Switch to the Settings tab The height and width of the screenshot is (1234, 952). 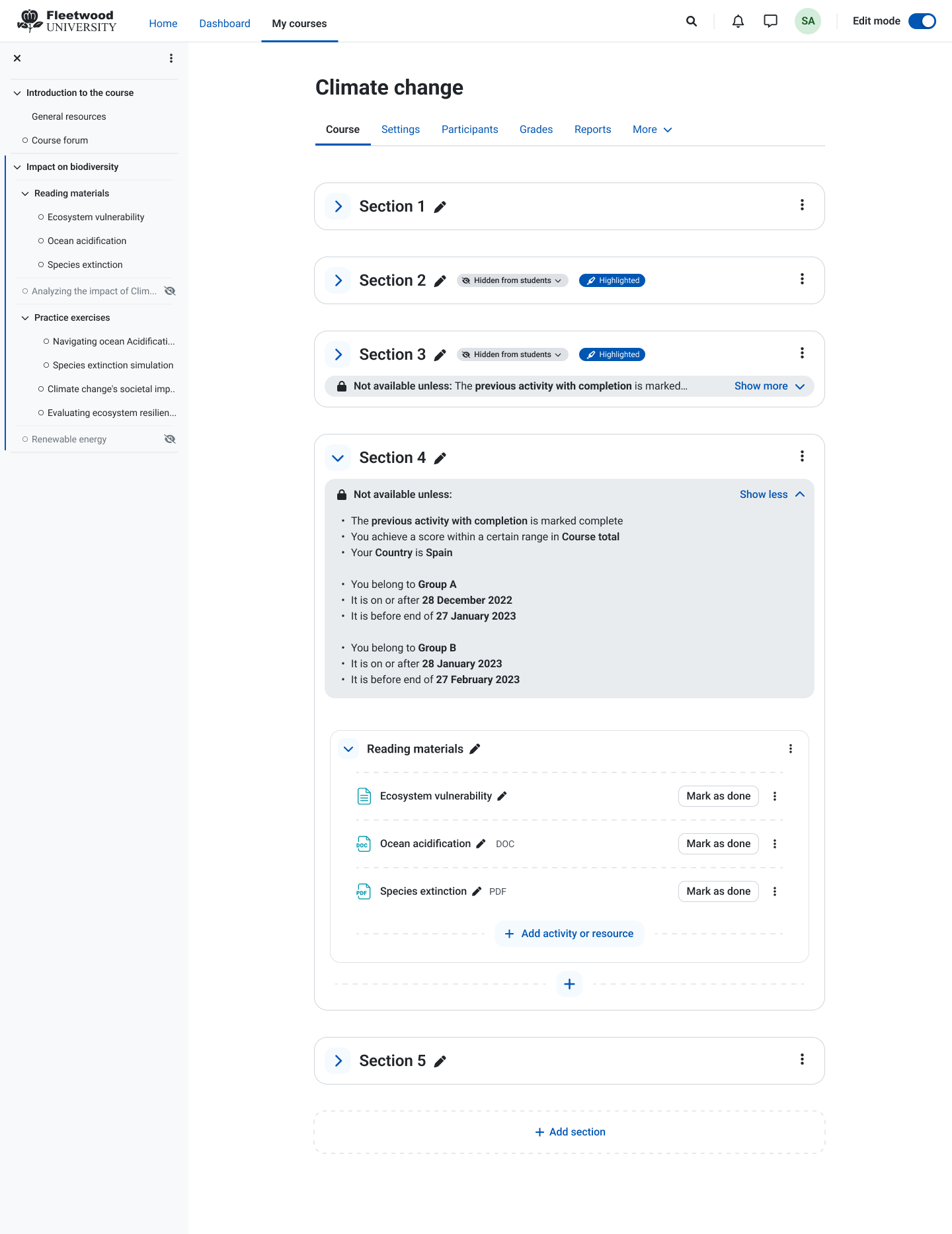pos(401,130)
